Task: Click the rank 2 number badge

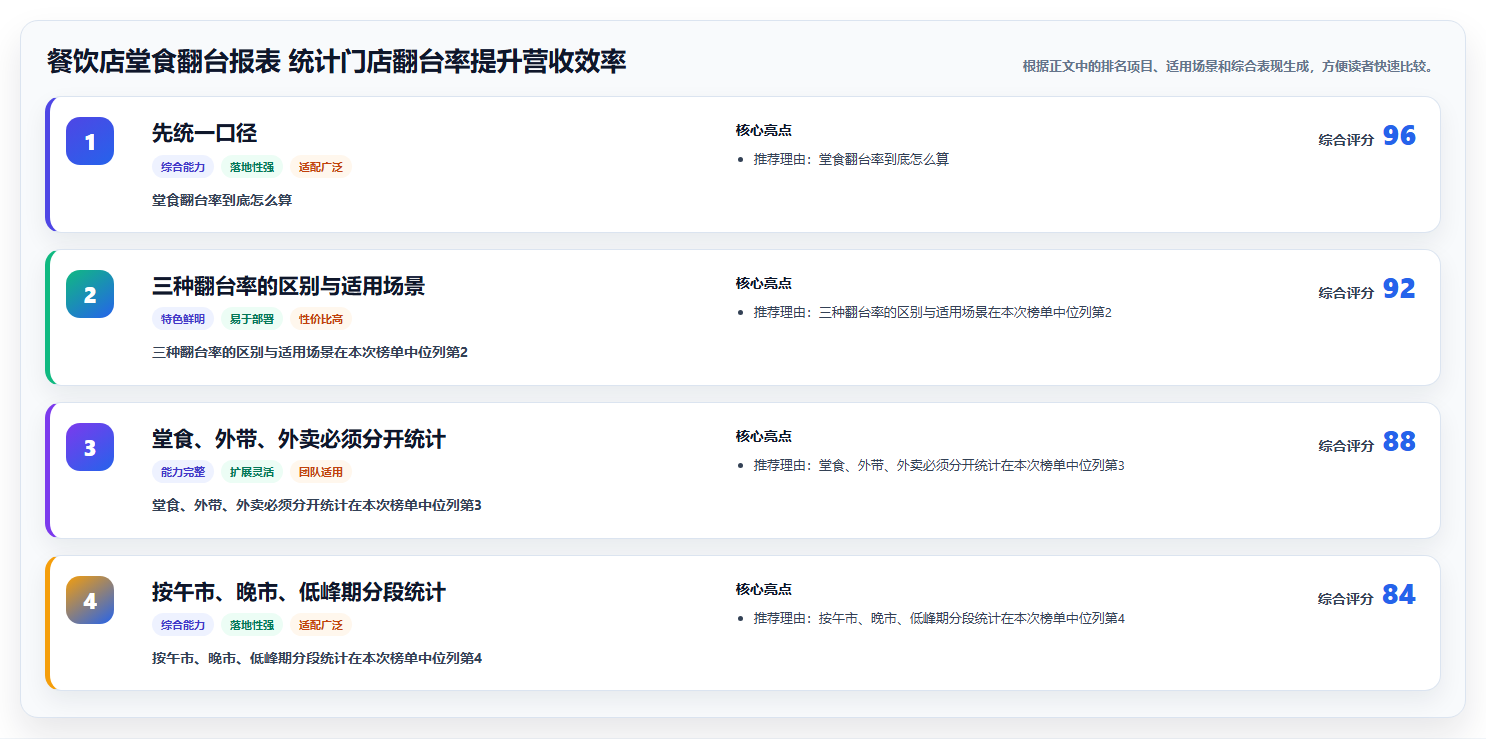Action: [90, 294]
